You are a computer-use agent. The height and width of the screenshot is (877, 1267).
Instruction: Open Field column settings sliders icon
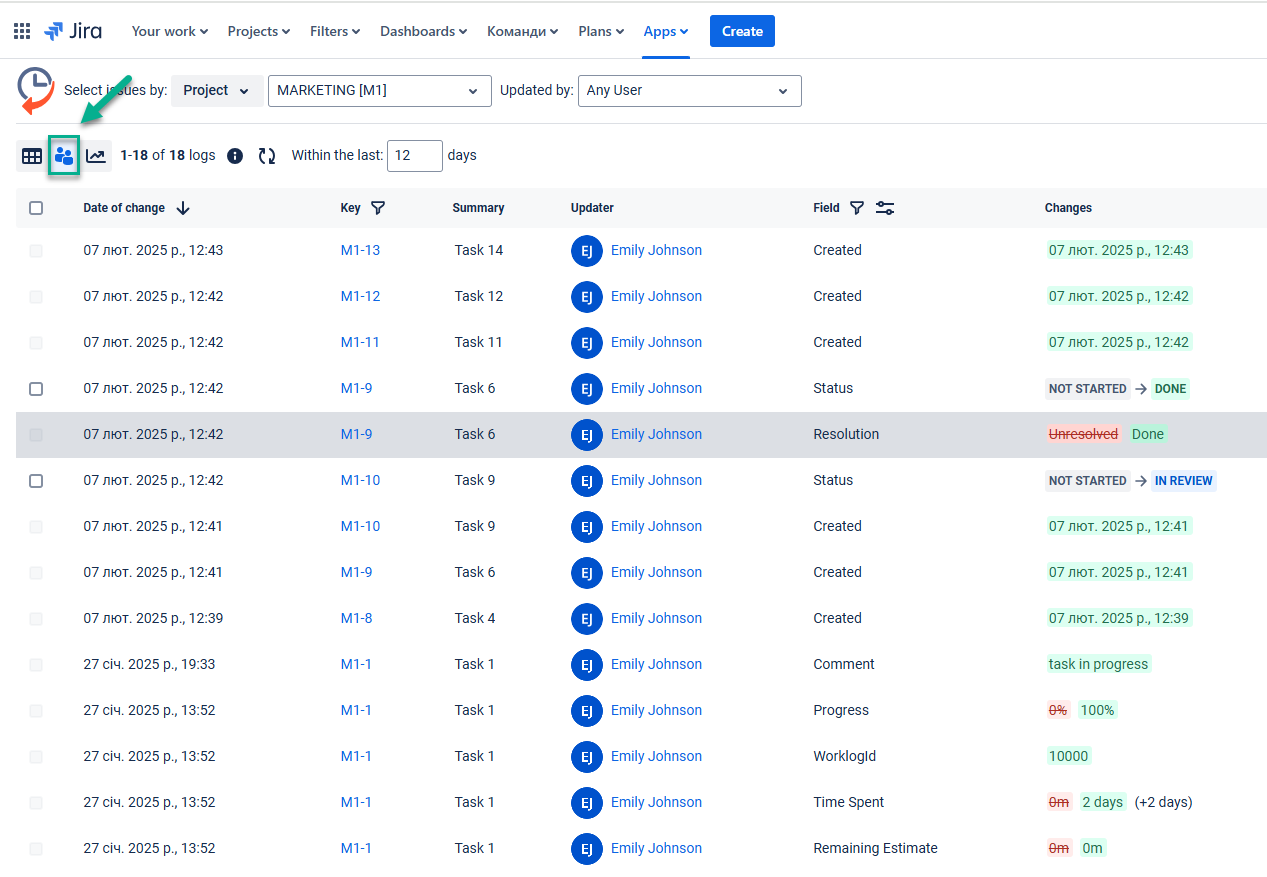tap(885, 208)
